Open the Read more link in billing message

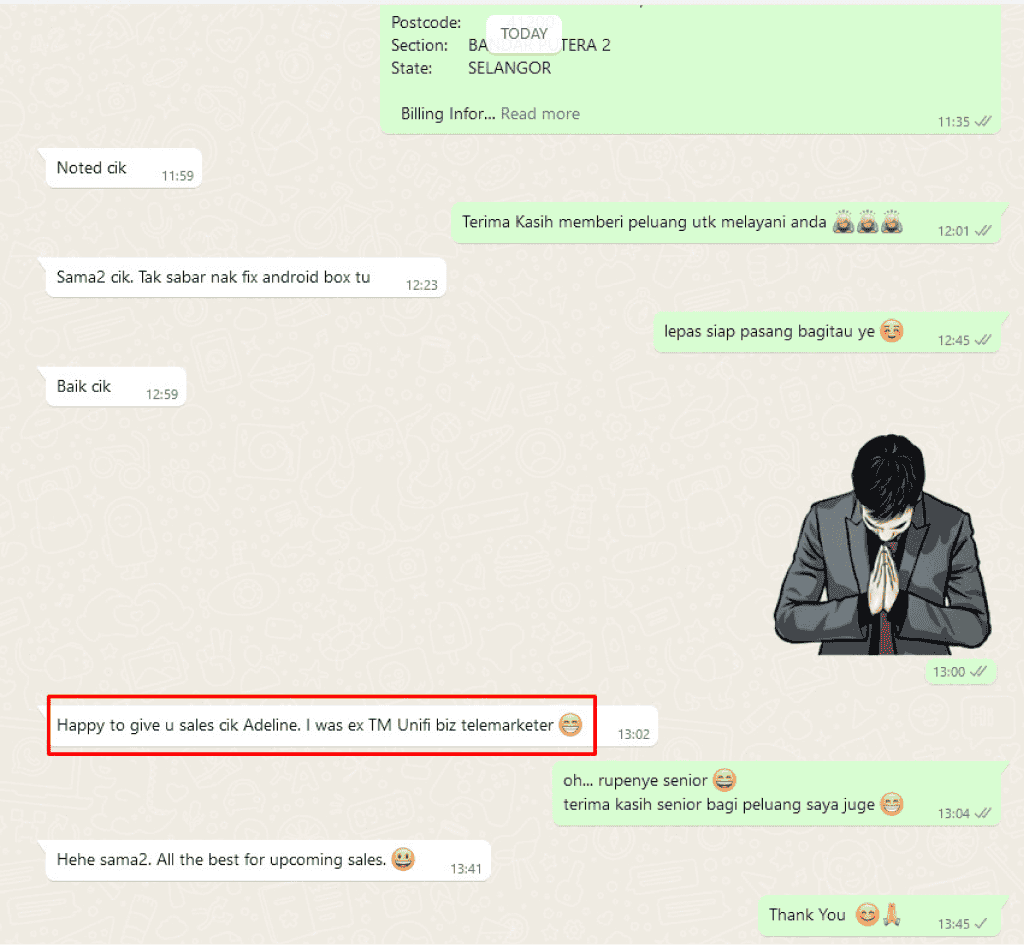[x=539, y=114]
